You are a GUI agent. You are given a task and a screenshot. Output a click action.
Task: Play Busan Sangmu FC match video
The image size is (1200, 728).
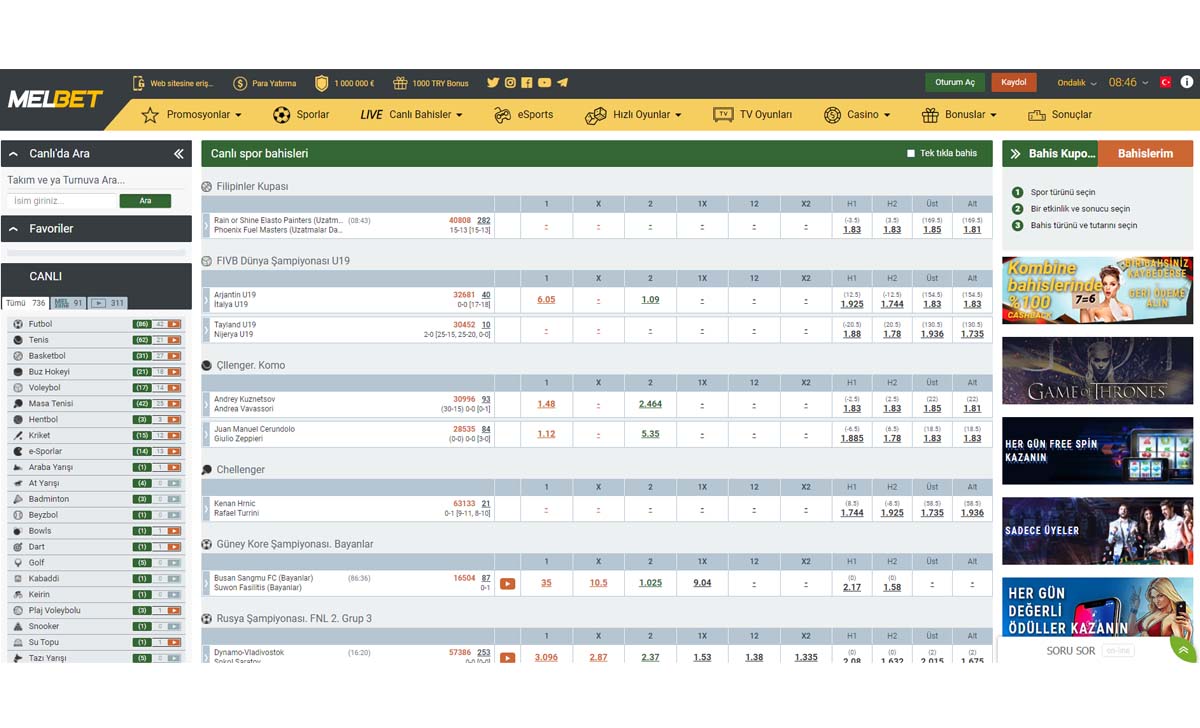click(x=507, y=583)
